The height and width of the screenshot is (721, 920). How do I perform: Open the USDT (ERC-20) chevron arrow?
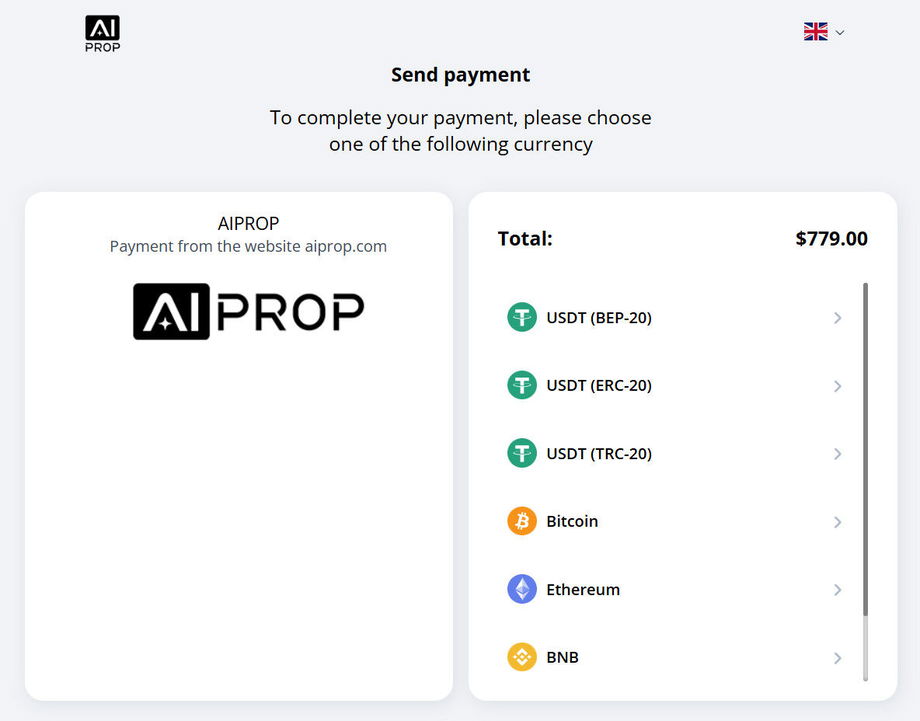coord(837,386)
